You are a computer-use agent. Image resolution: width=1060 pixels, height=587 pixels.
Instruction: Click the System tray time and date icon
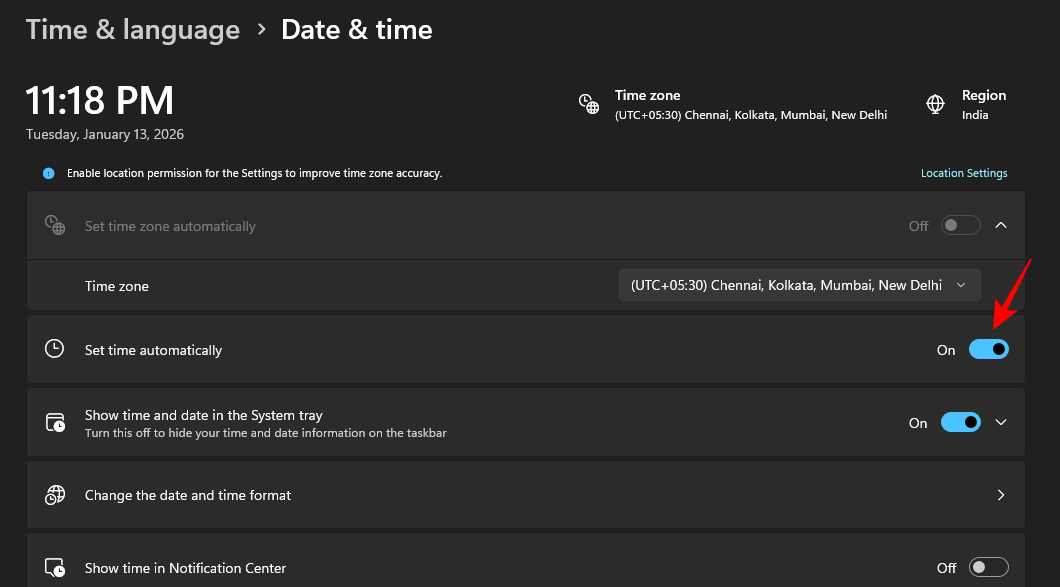point(55,423)
